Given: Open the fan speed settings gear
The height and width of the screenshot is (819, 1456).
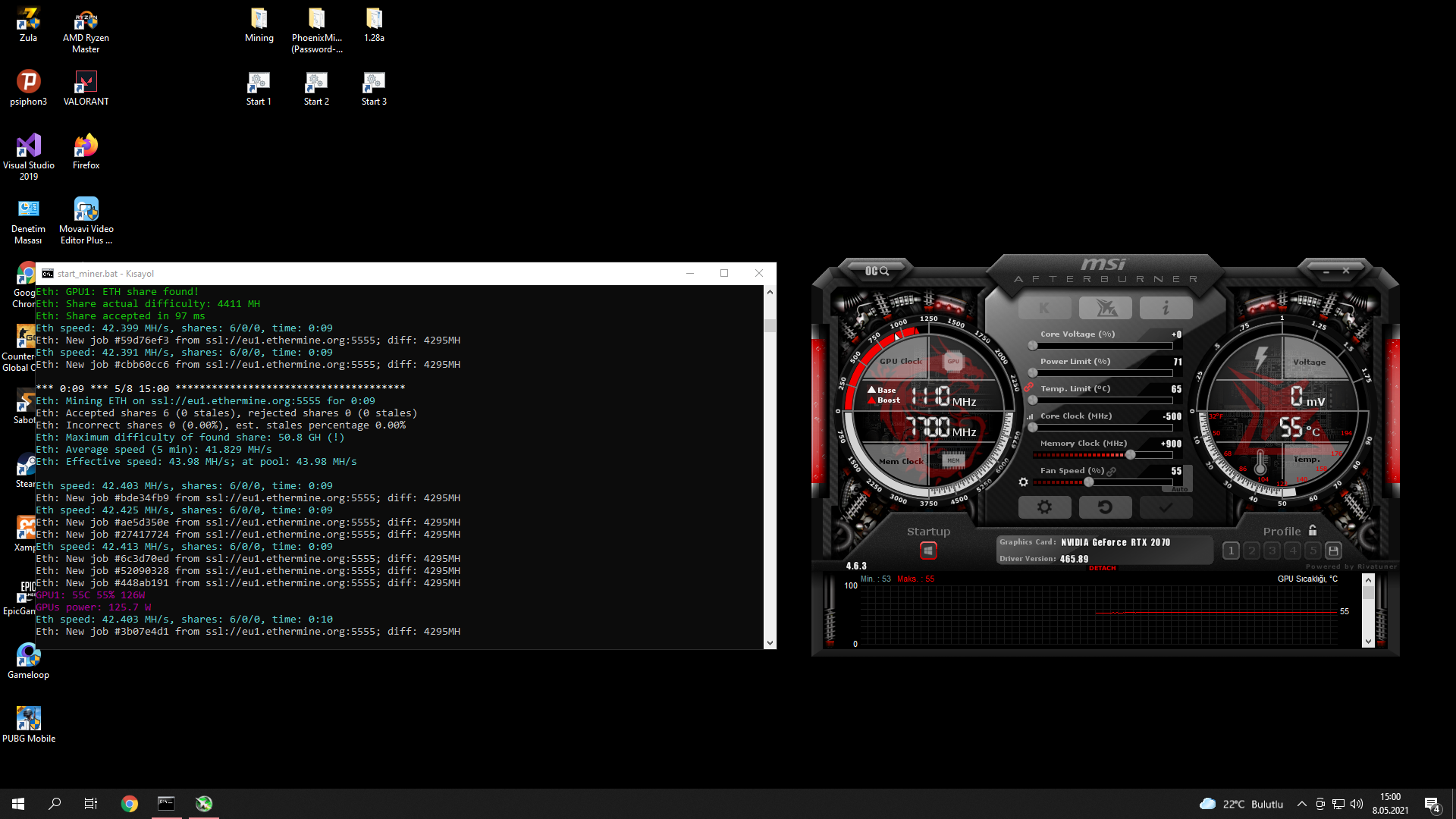Looking at the screenshot, I should (x=1023, y=482).
